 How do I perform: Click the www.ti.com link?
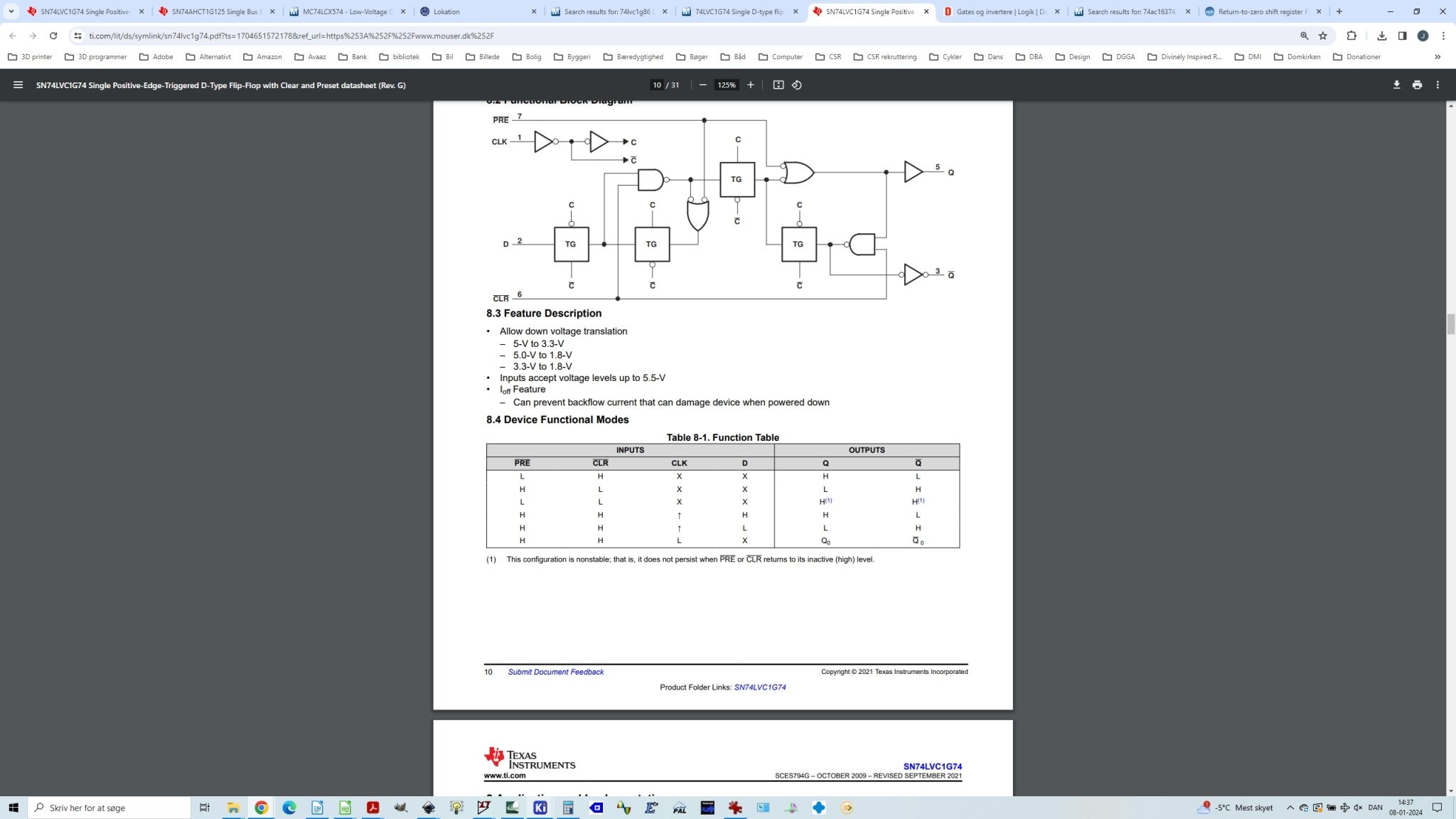tap(505, 776)
